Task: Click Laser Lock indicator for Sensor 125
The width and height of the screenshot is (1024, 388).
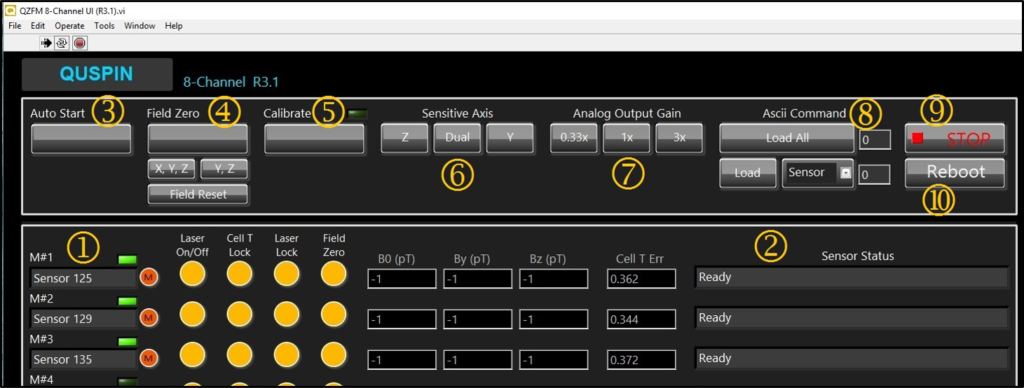Action: point(287,273)
